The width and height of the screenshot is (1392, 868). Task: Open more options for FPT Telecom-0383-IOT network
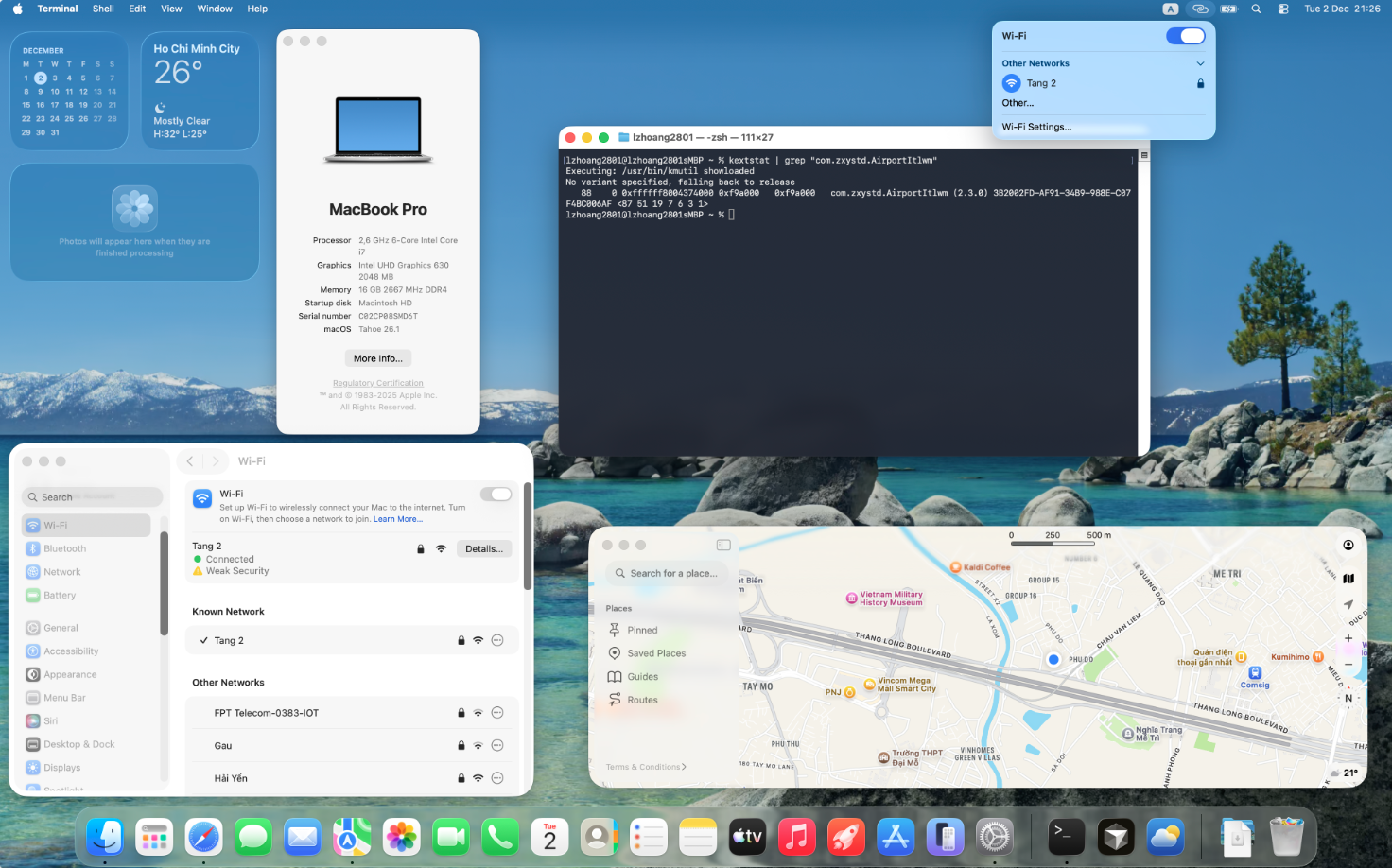(497, 713)
